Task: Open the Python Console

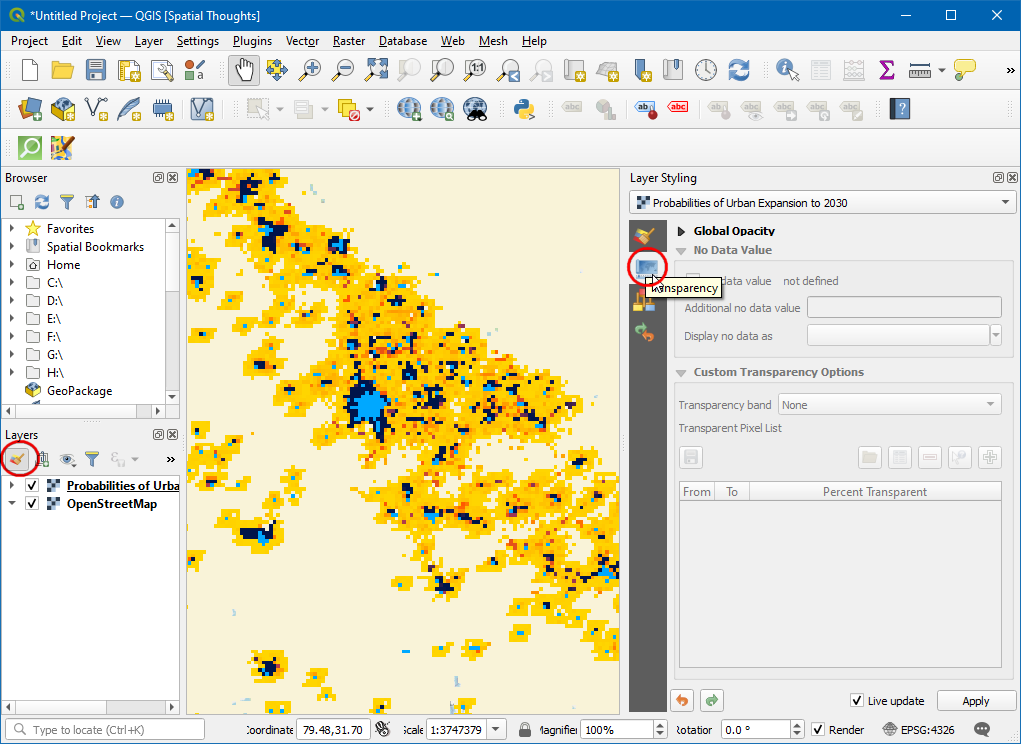Action: (x=523, y=108)
